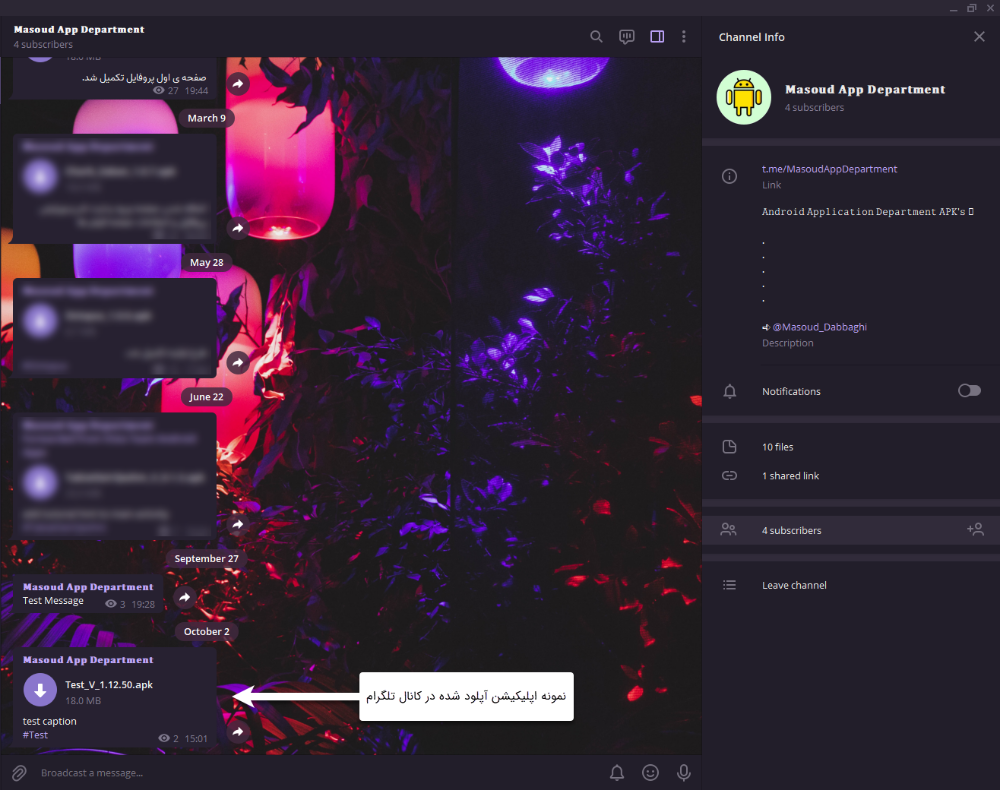The width and height of the screenshot is (1000, 790).
Task: Click the file icon beside 10 files
Action: 729,447
